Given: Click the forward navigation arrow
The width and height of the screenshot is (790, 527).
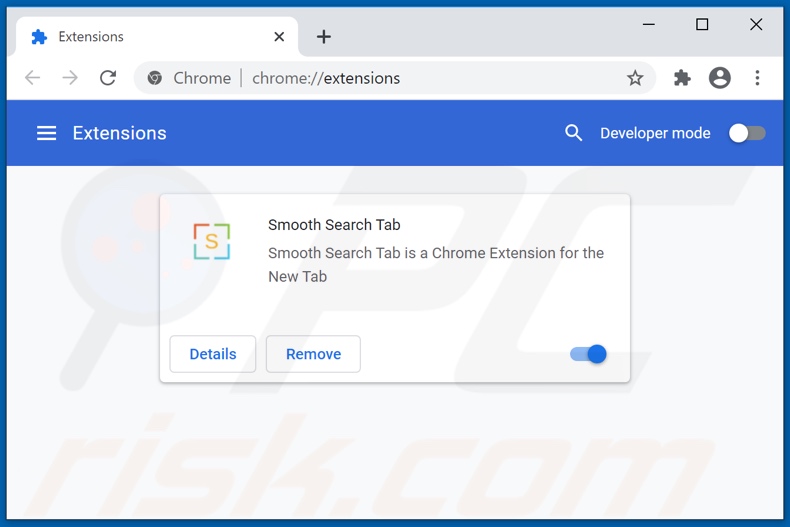Looking at the screenshot, I should pos(70,78).
